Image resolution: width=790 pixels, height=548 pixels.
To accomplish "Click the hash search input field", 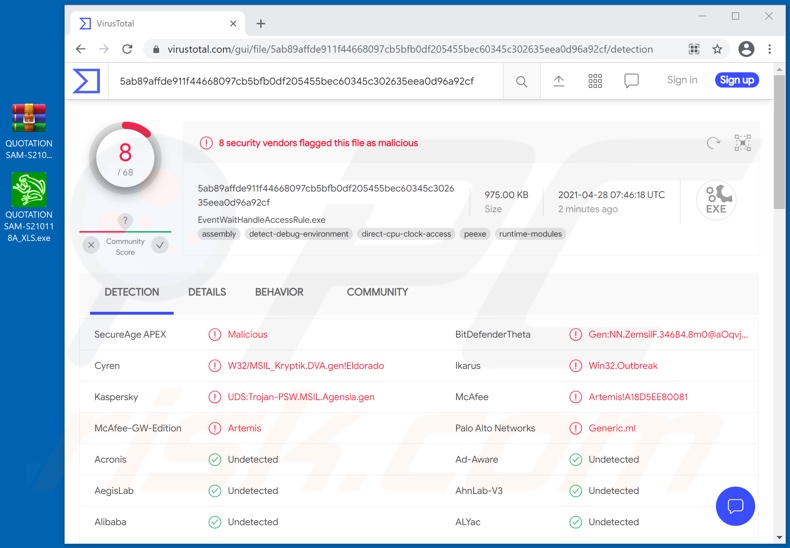I will pos(307,81).
